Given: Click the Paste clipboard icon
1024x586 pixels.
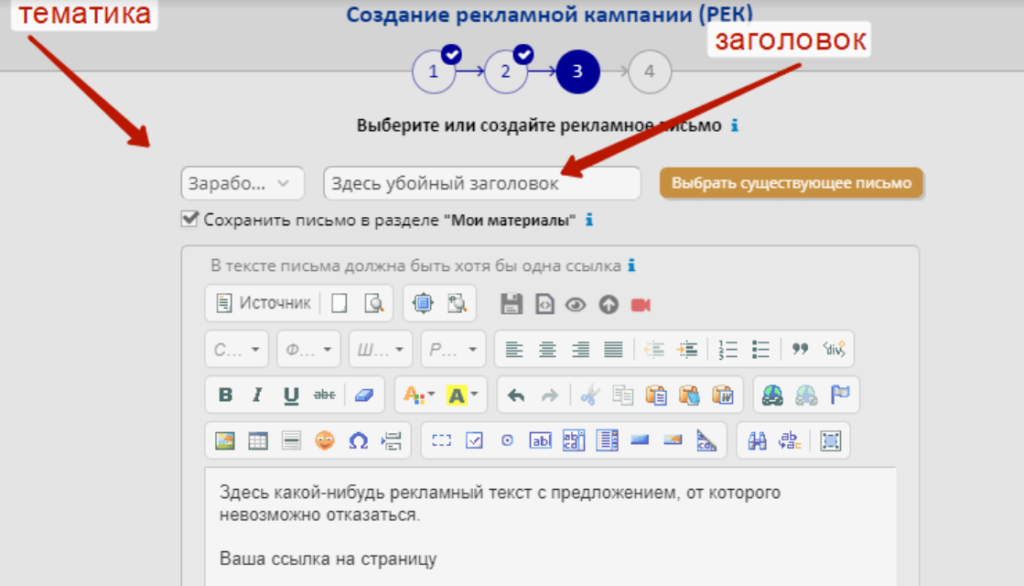Looking at the screenshot, I should (656, 395).
